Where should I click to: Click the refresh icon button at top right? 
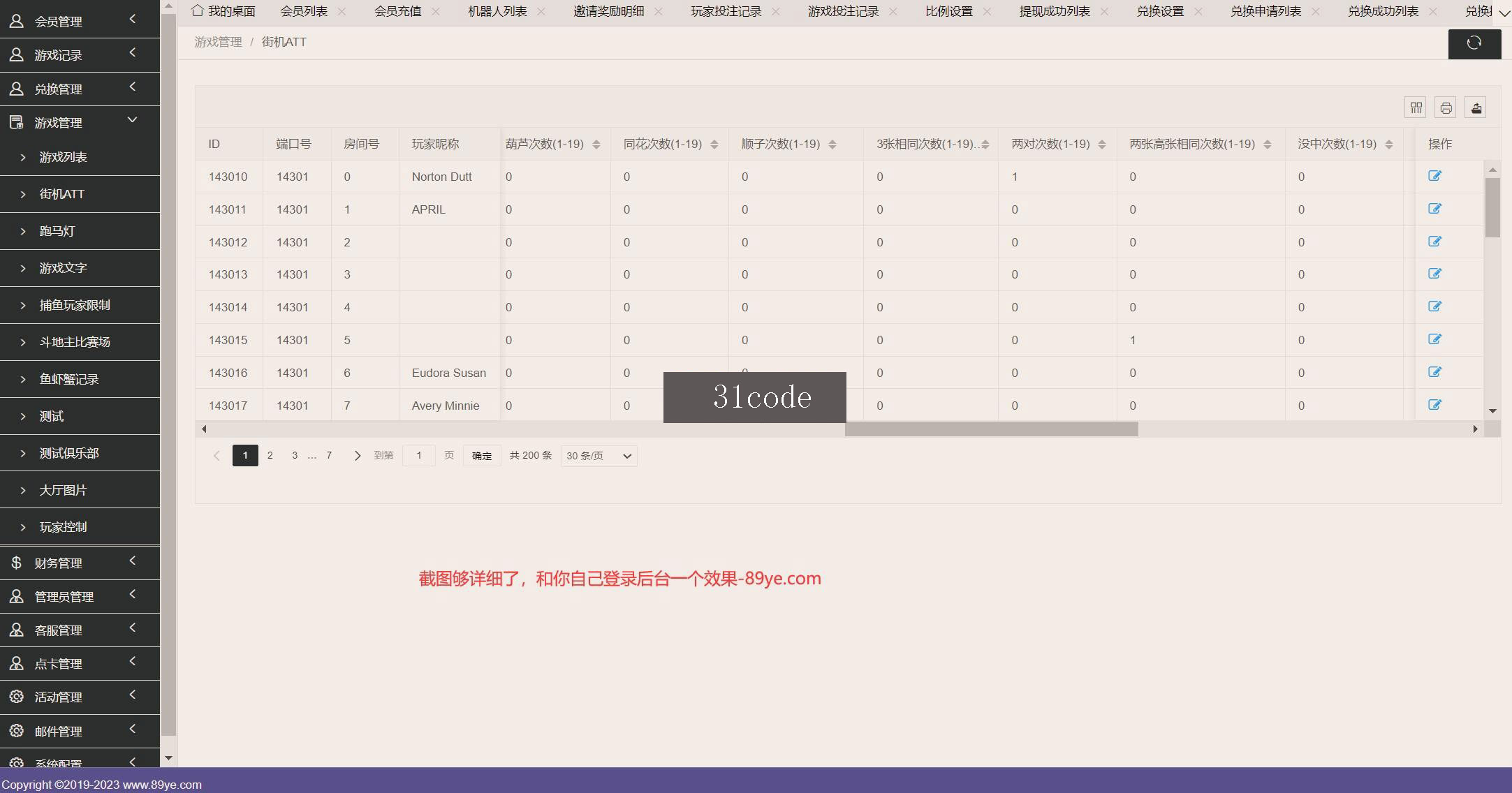[1474, 43]
